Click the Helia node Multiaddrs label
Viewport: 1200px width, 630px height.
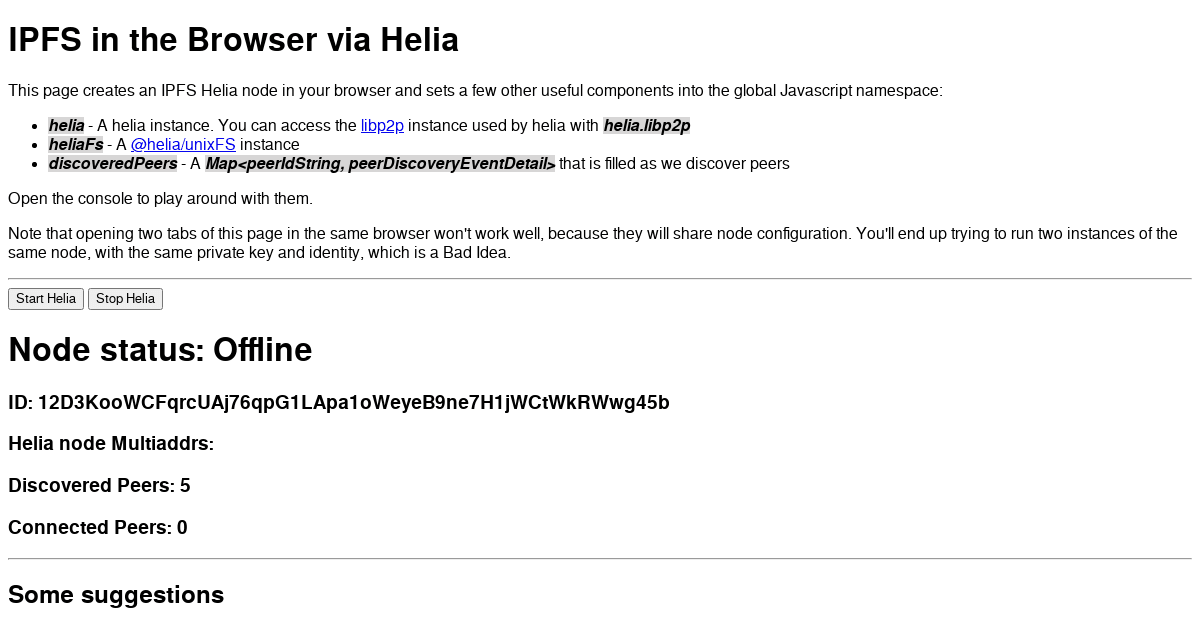pos(110,443)
